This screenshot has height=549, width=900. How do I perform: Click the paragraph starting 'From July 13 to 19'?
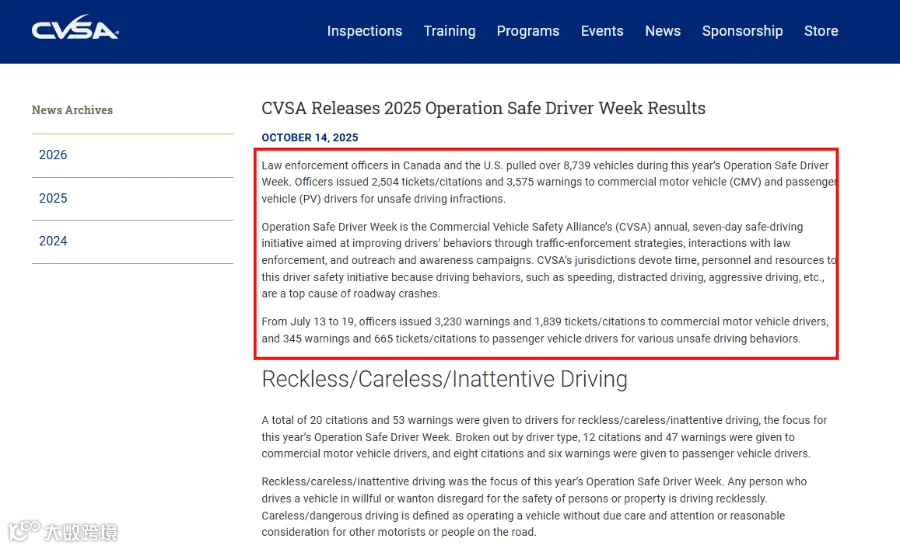coord(545,330)
